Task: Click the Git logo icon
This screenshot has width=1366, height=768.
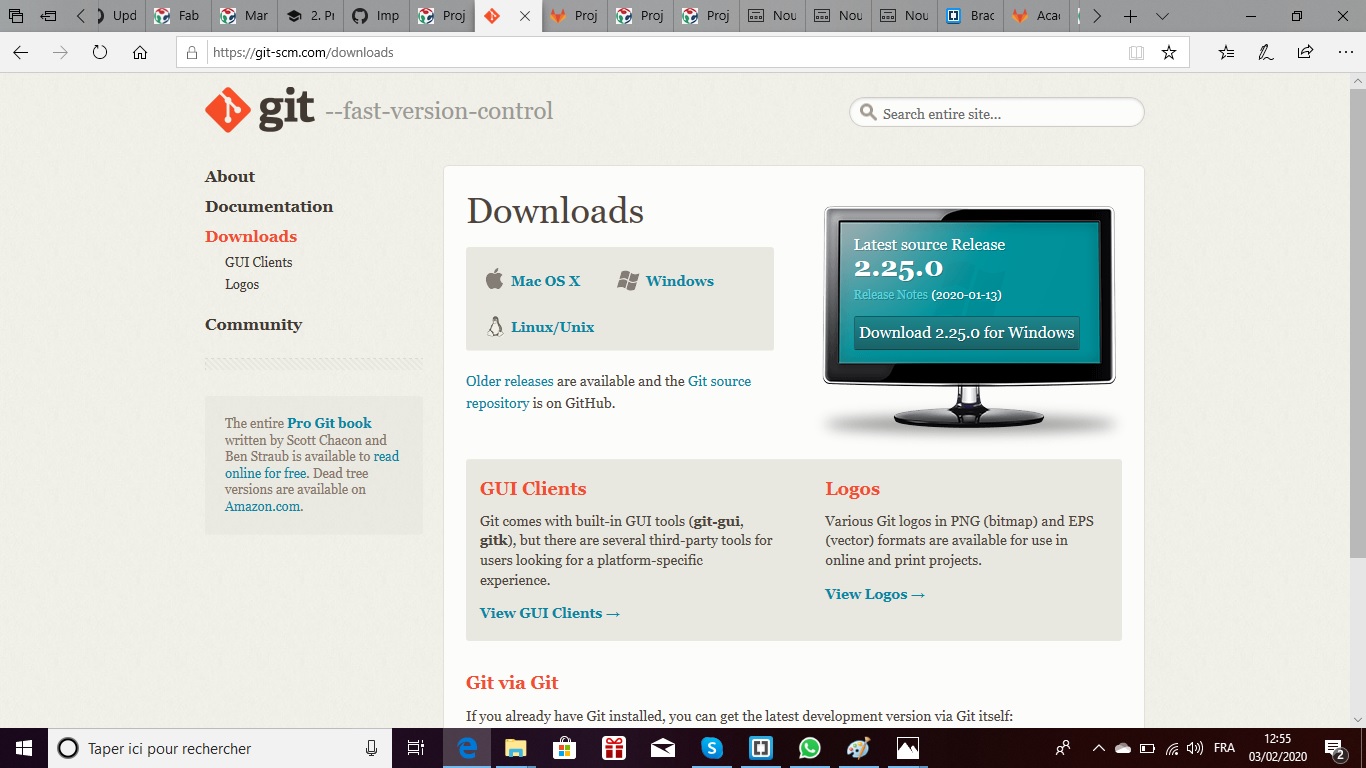Action: 228,110
